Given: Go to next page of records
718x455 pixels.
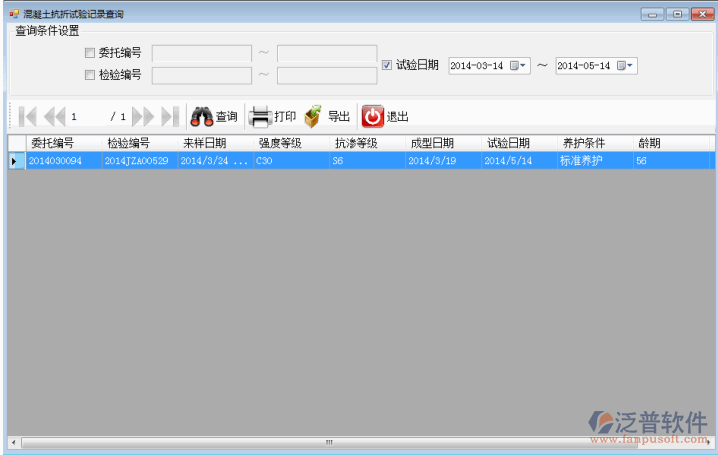Looking at the screenshot, I should (143, 116).
